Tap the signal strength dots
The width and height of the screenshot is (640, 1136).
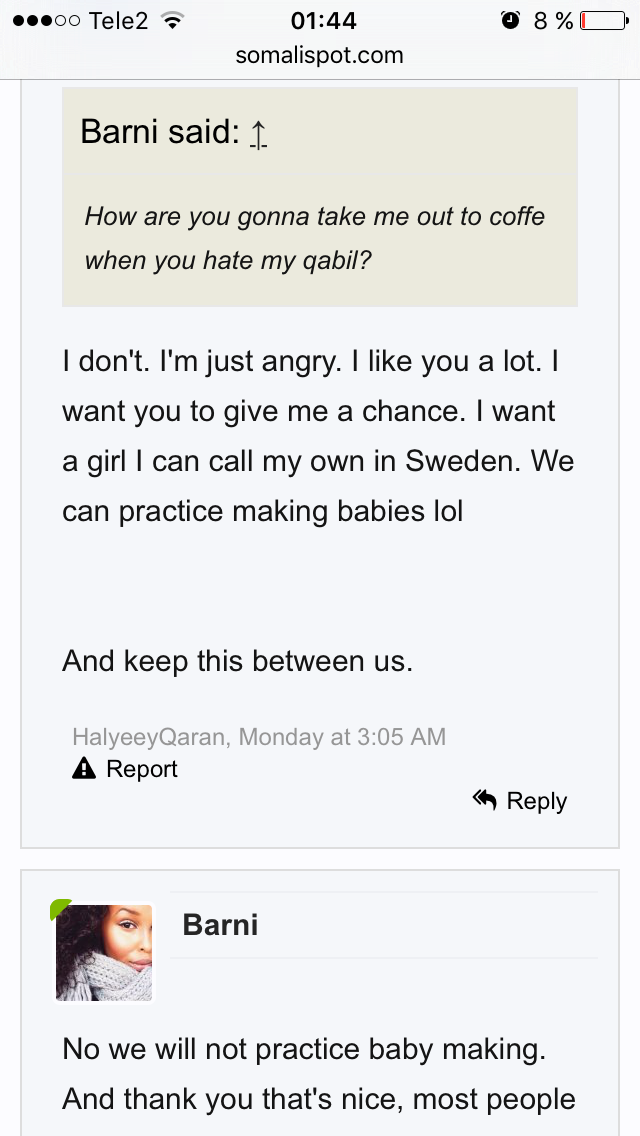click(46, 21)
